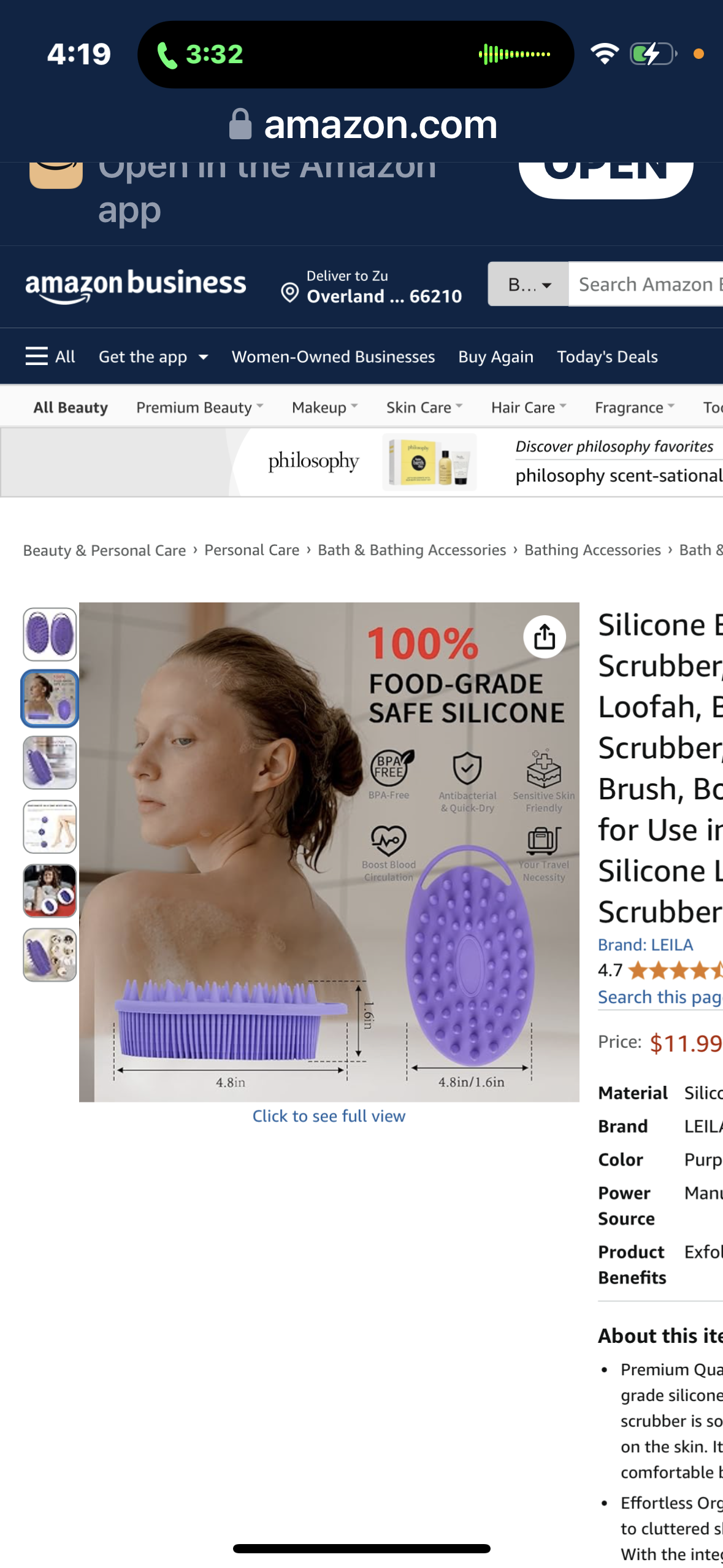The width and height of the screenshot is (723, 1568).
Task: Click the Amazon Business logo
Action: (136, 285)
